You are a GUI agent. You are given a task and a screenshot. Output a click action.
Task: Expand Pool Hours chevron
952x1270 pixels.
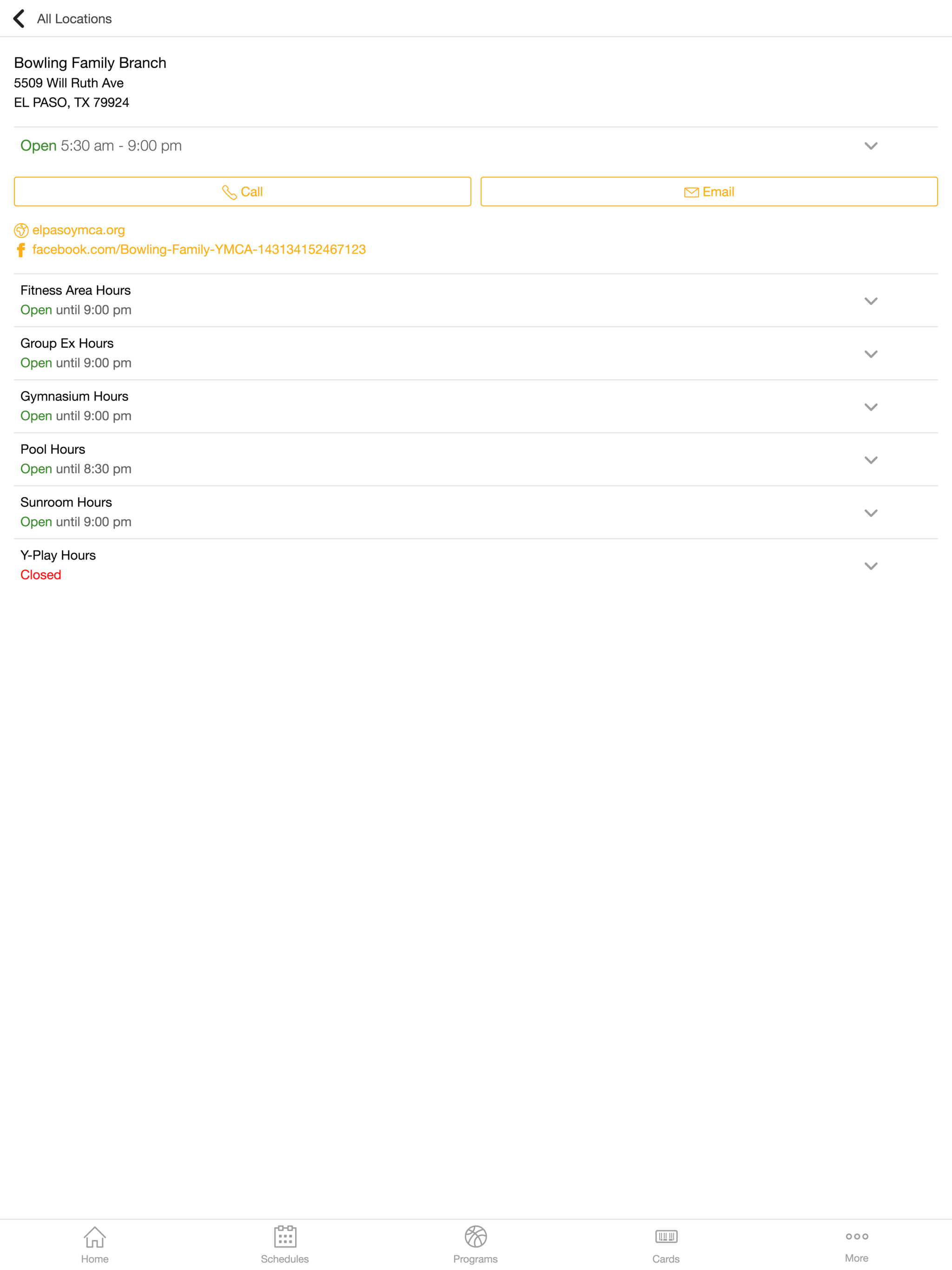tap(871, 460)
